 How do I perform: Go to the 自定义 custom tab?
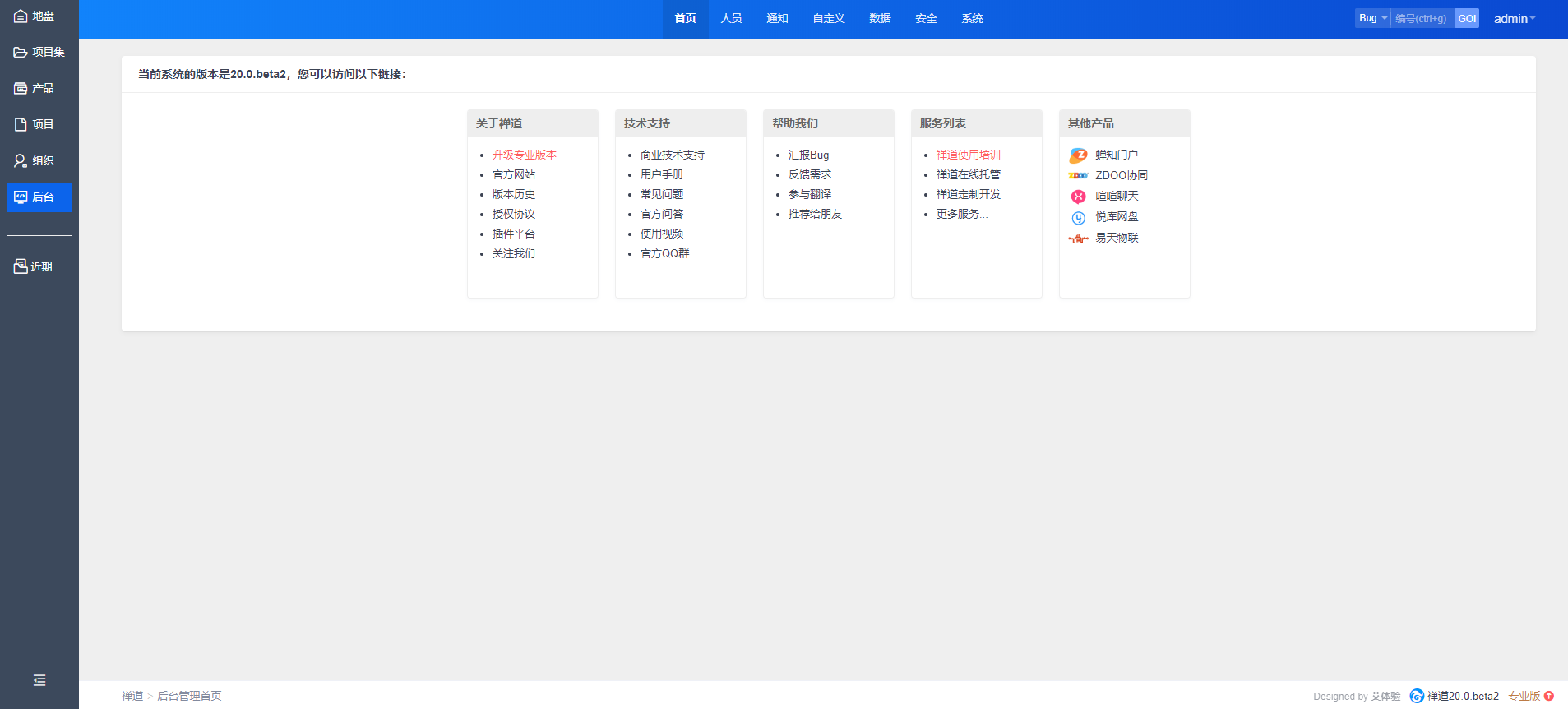click(x=828, y=19)
